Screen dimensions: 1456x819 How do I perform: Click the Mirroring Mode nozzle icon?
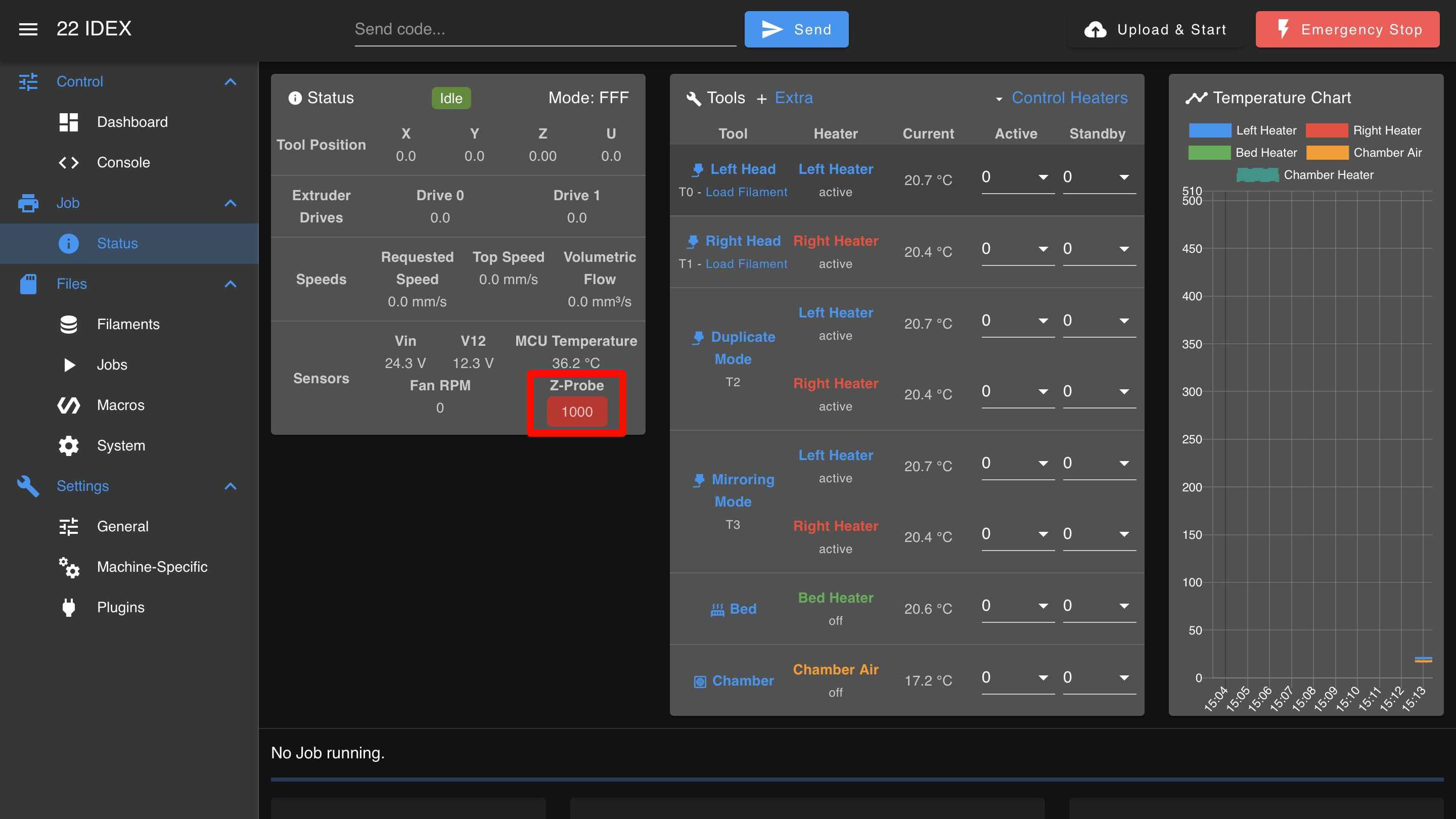699,480
